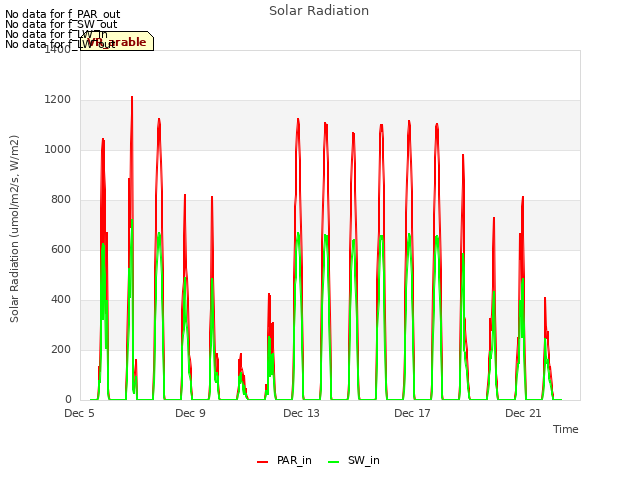Click the Dec 9 x-axis tick label
640x480 pixels.
(191, 413)
